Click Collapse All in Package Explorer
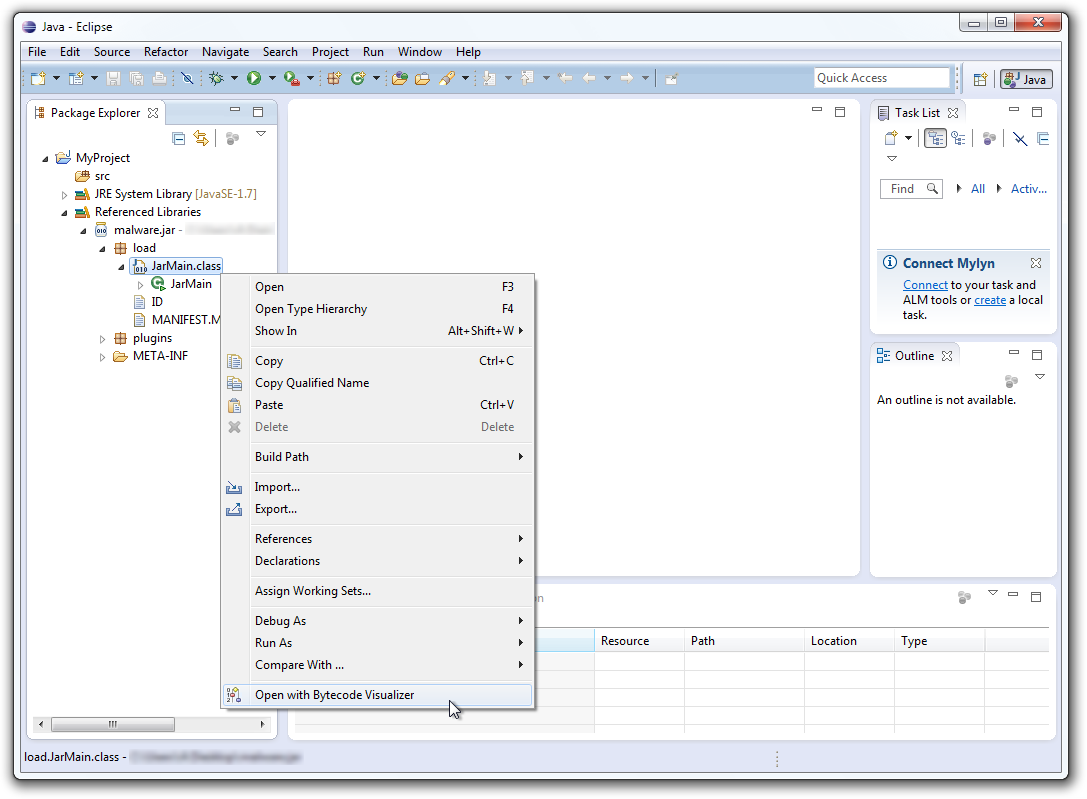The width and height of the screenshot is (1087, 799). click(x=179, y=139)
